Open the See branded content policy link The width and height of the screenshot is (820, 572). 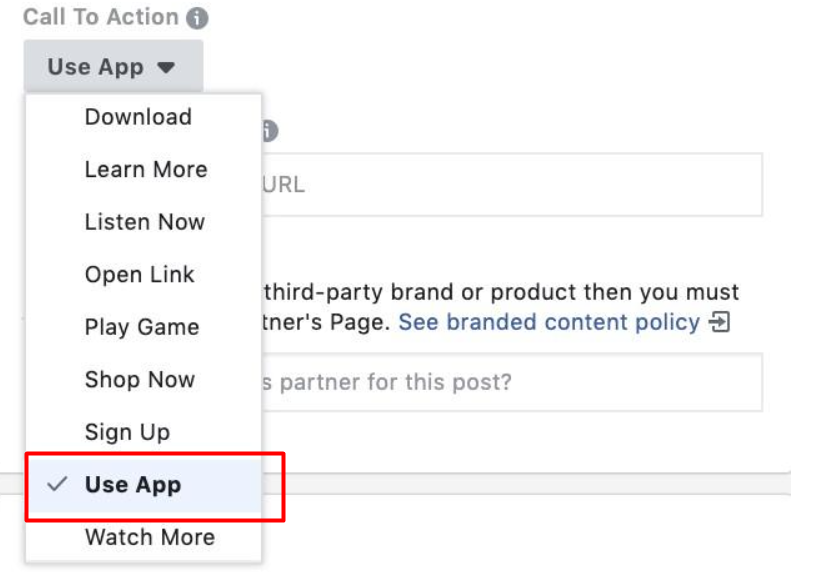tap(549, 322)
